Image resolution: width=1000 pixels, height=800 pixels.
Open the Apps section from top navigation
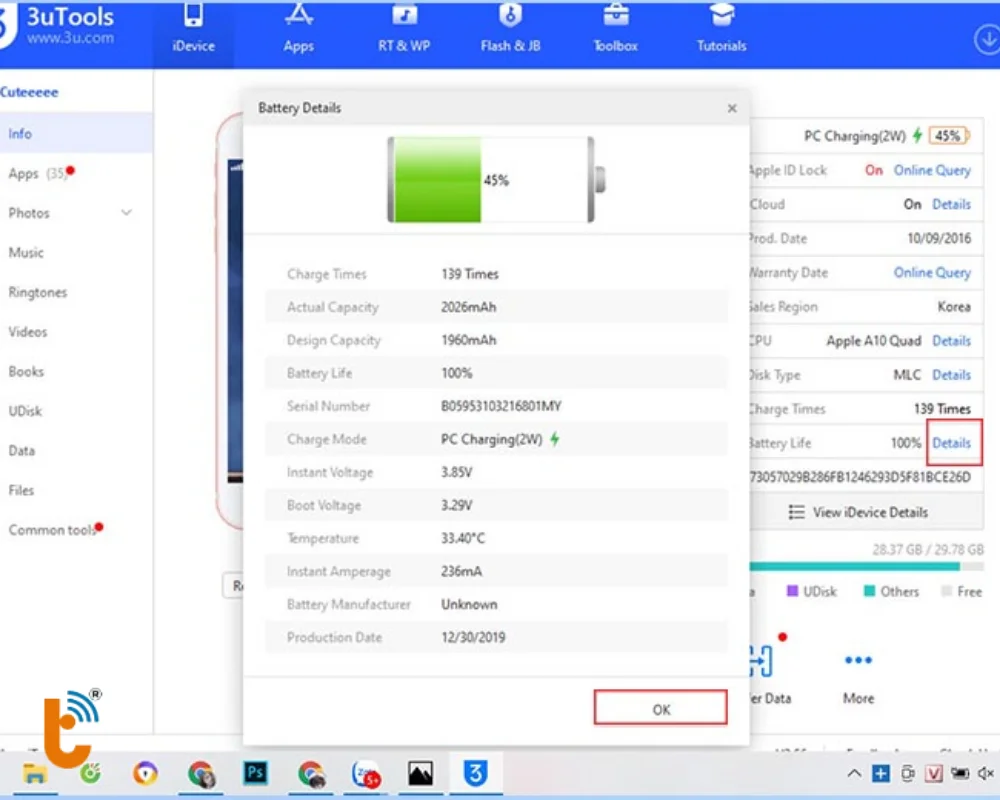tap(298, 30)
